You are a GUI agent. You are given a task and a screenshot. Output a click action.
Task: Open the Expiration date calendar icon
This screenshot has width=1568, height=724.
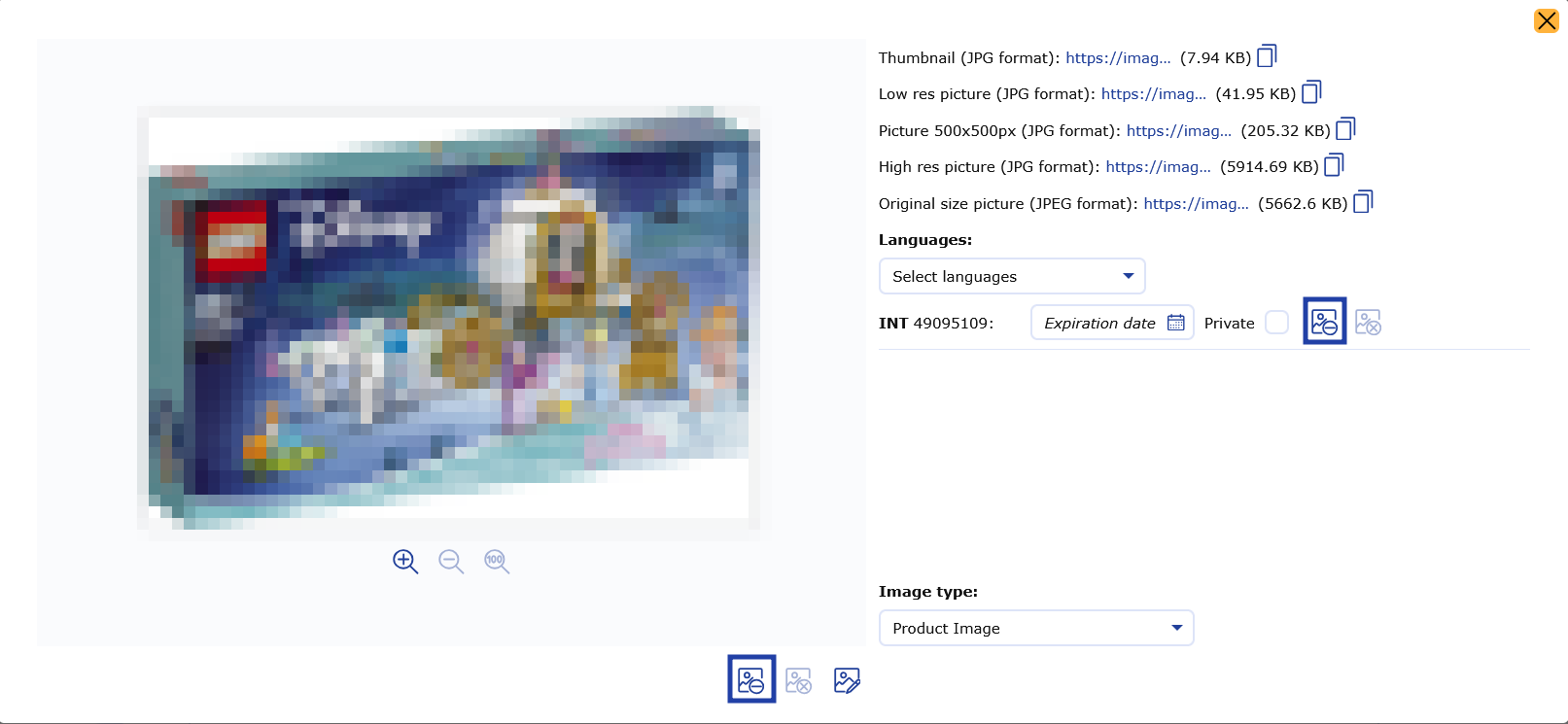coord(1176,323)
